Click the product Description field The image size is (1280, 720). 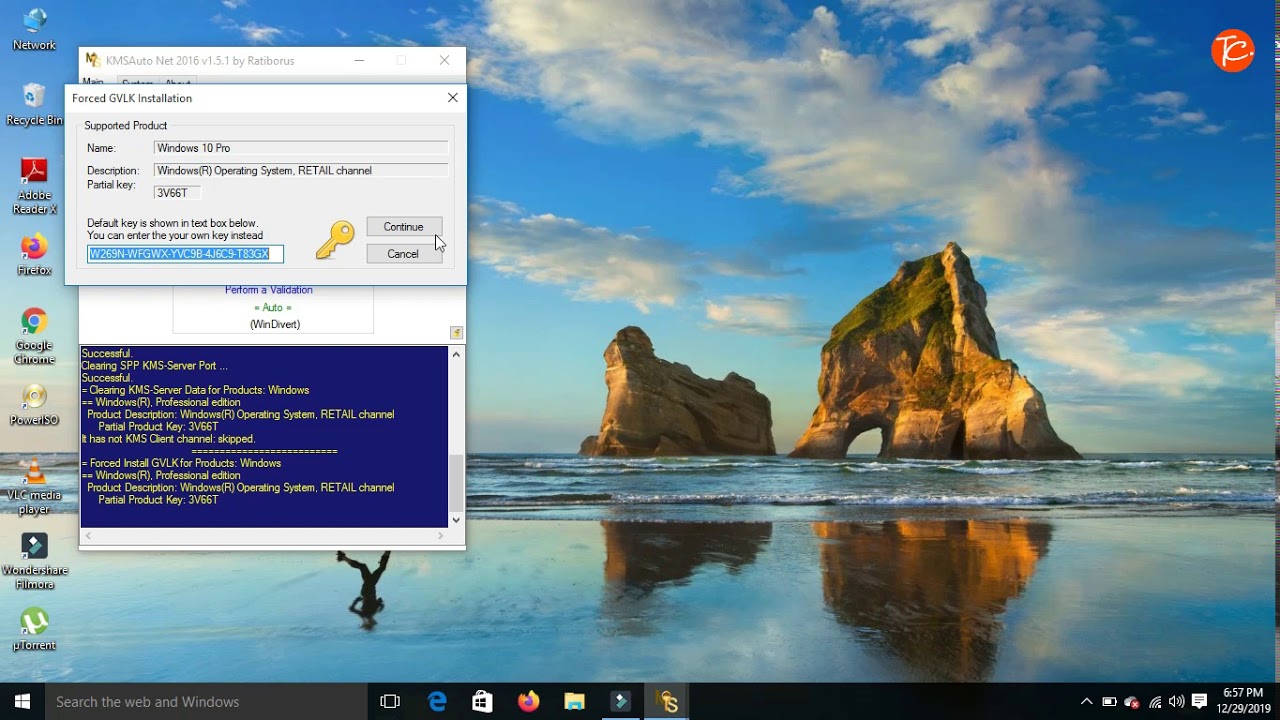[x=301, y=171]
